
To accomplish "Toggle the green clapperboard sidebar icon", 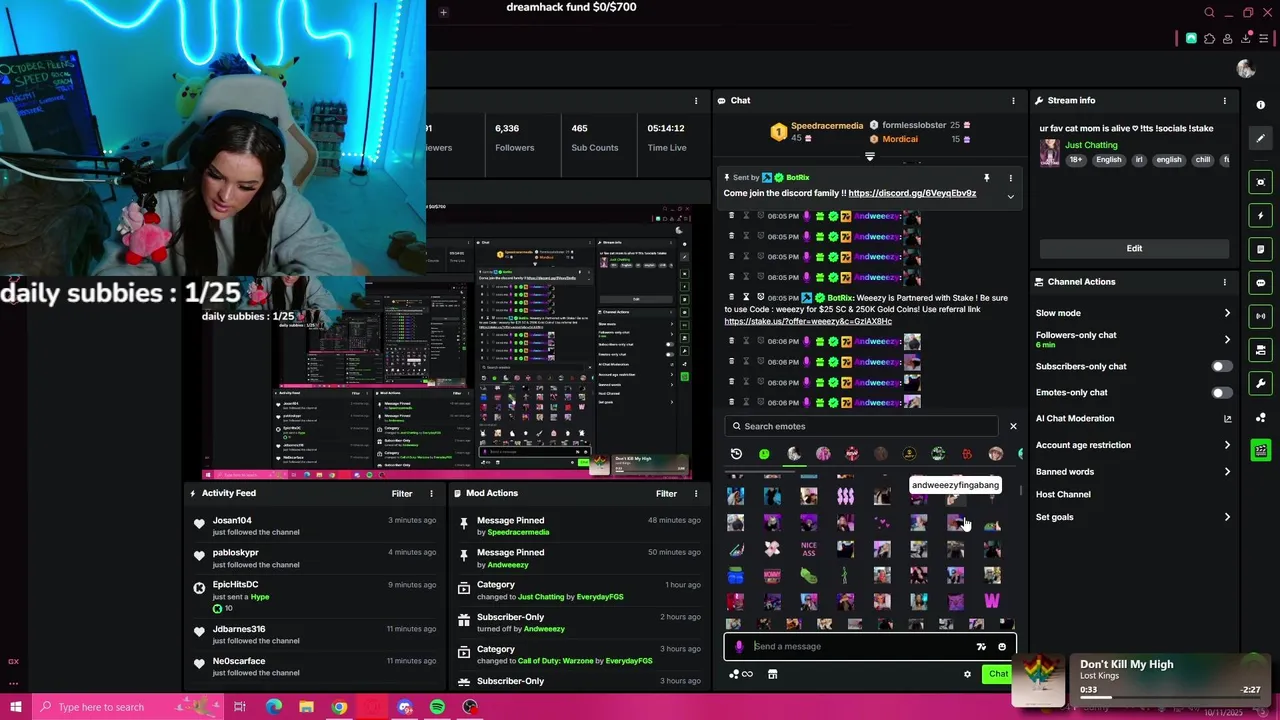I will (1261, 451).
